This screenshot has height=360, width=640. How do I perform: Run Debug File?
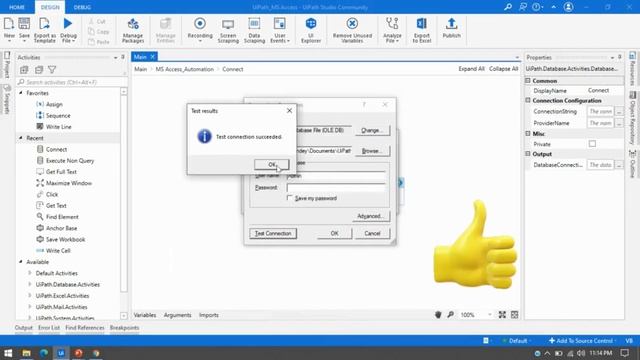(68, 29)
